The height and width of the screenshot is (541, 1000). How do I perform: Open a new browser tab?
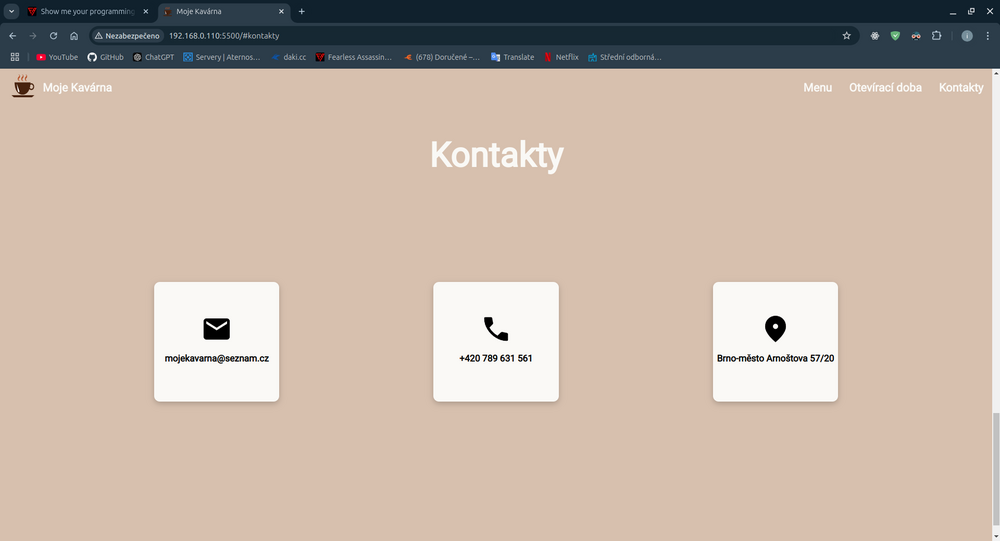click(x=302, y=11)
